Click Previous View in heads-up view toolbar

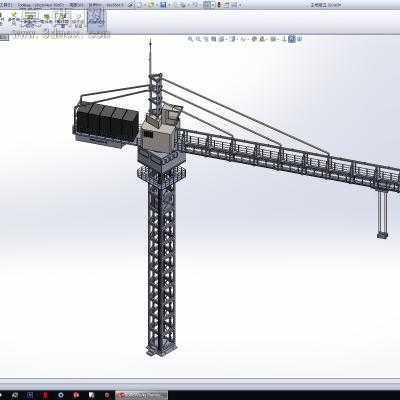click(206, 39)
